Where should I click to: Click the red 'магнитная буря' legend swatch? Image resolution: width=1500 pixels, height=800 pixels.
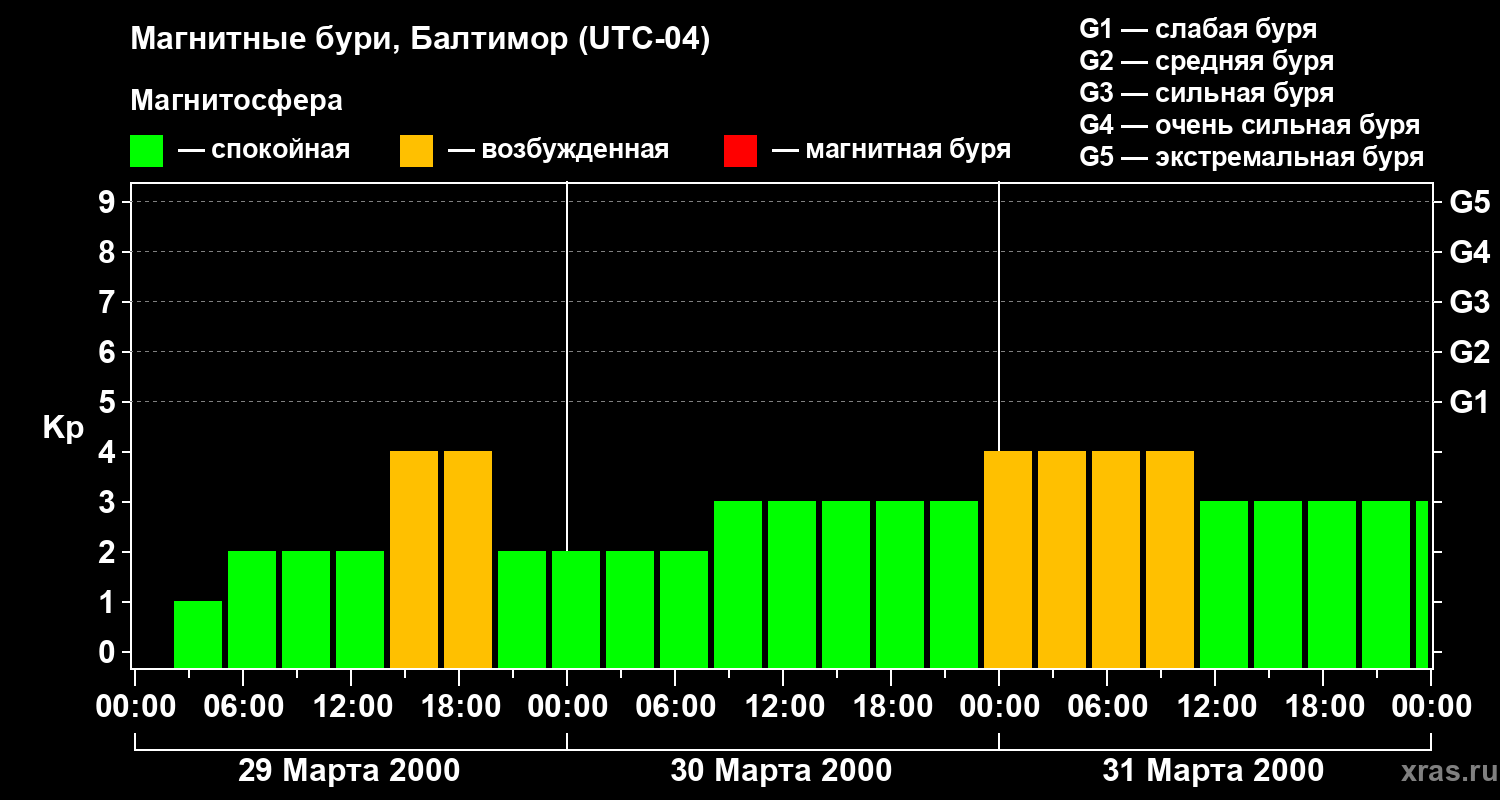[740, 151]
